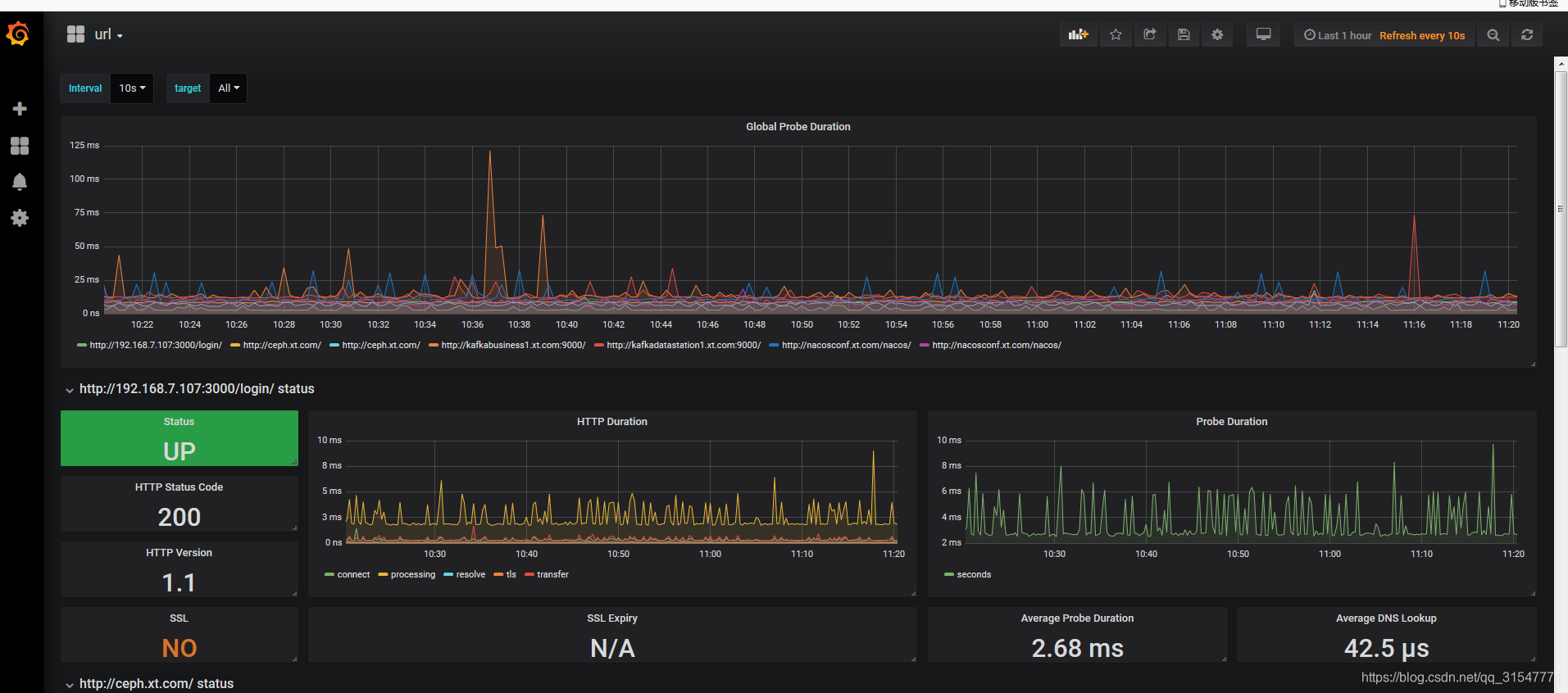Click the Add panel icon
The width and height of the screenshot is (1568, 693).
[1078, 34]
